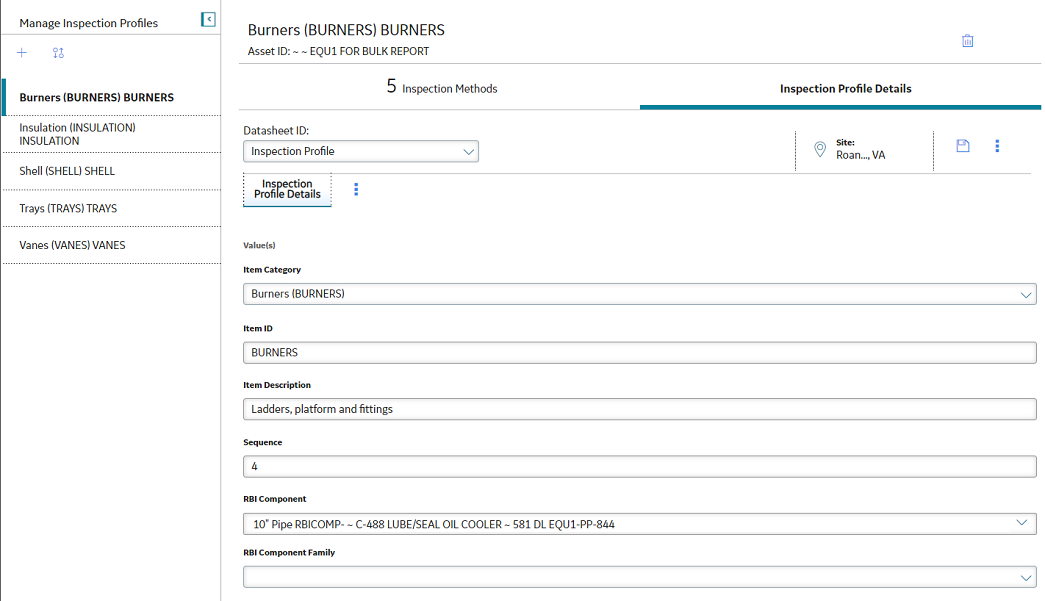The width and height of the screenshot is (1045, 601).
Task: Click the Burners (BURNERS) BURNERS page title
Action: 346,30
